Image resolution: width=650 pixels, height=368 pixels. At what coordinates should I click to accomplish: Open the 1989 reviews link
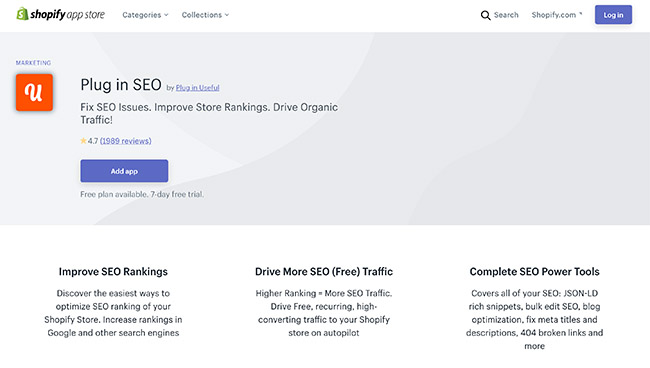(x=126, y=141)
